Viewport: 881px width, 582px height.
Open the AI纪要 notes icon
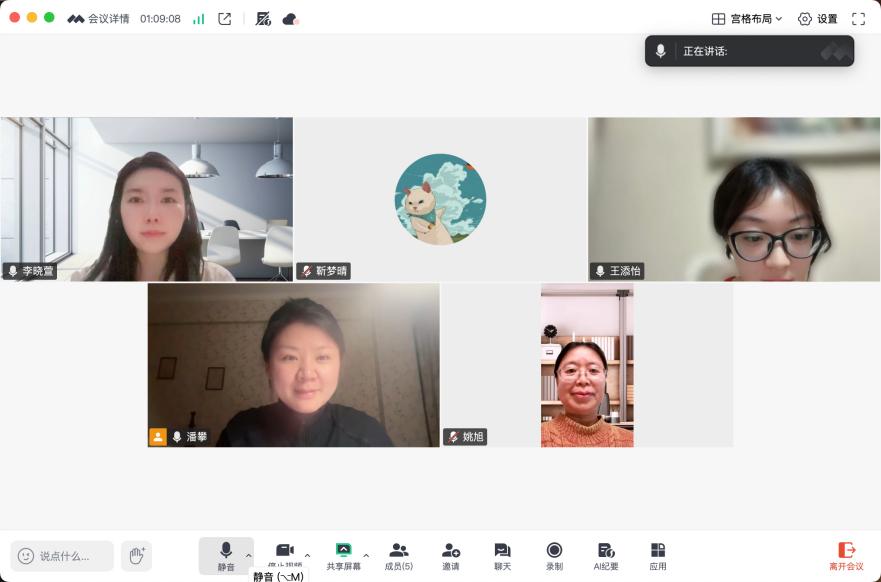pyautogui.click(x=606, y=555)
